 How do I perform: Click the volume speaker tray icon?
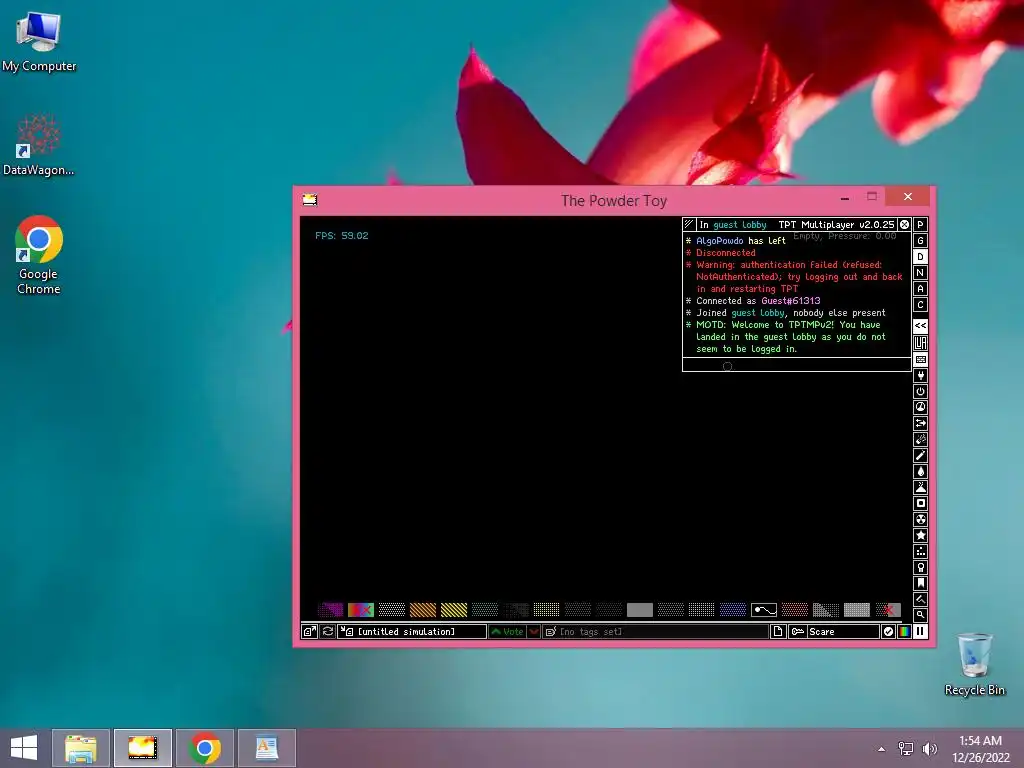929,748
